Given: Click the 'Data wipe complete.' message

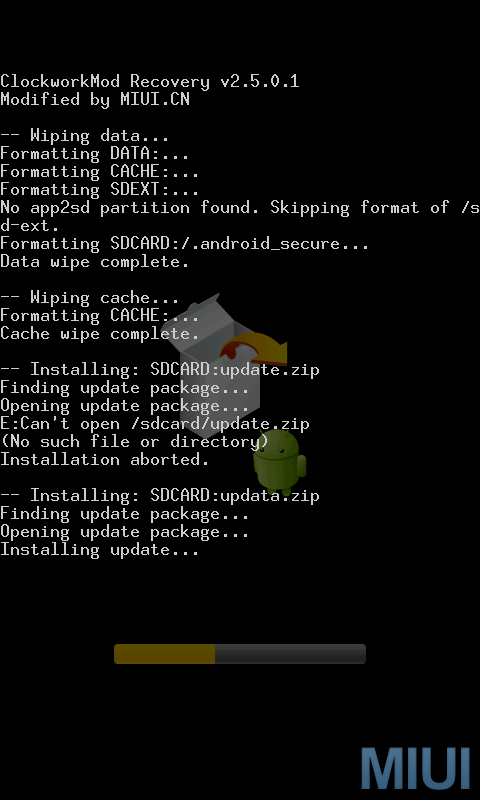Looking at the screenshot, I should 95,262.
